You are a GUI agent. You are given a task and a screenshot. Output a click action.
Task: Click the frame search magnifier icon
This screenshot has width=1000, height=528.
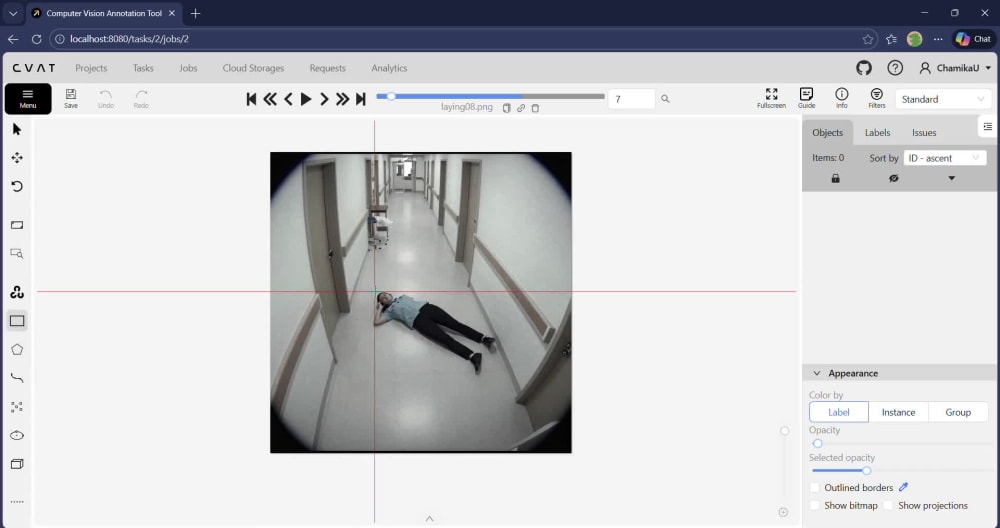[665, 99]
